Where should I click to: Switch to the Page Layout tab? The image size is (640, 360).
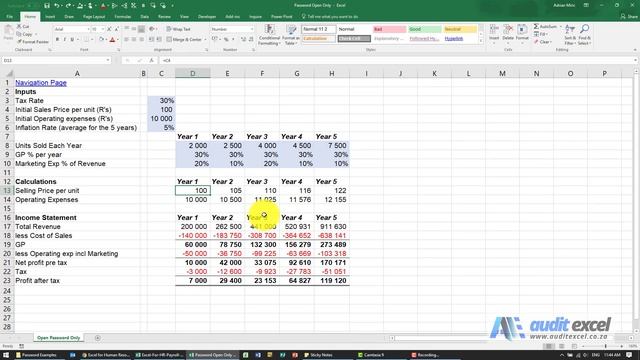[94, 17]
